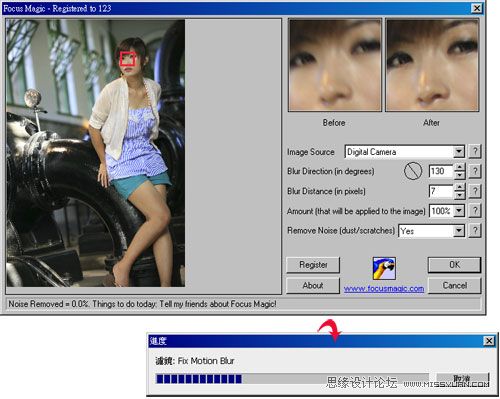Expand the Amount 100% dropdown
Image resolution: width=500 pixels, height=399 pixels.
[x=459, y=211]
